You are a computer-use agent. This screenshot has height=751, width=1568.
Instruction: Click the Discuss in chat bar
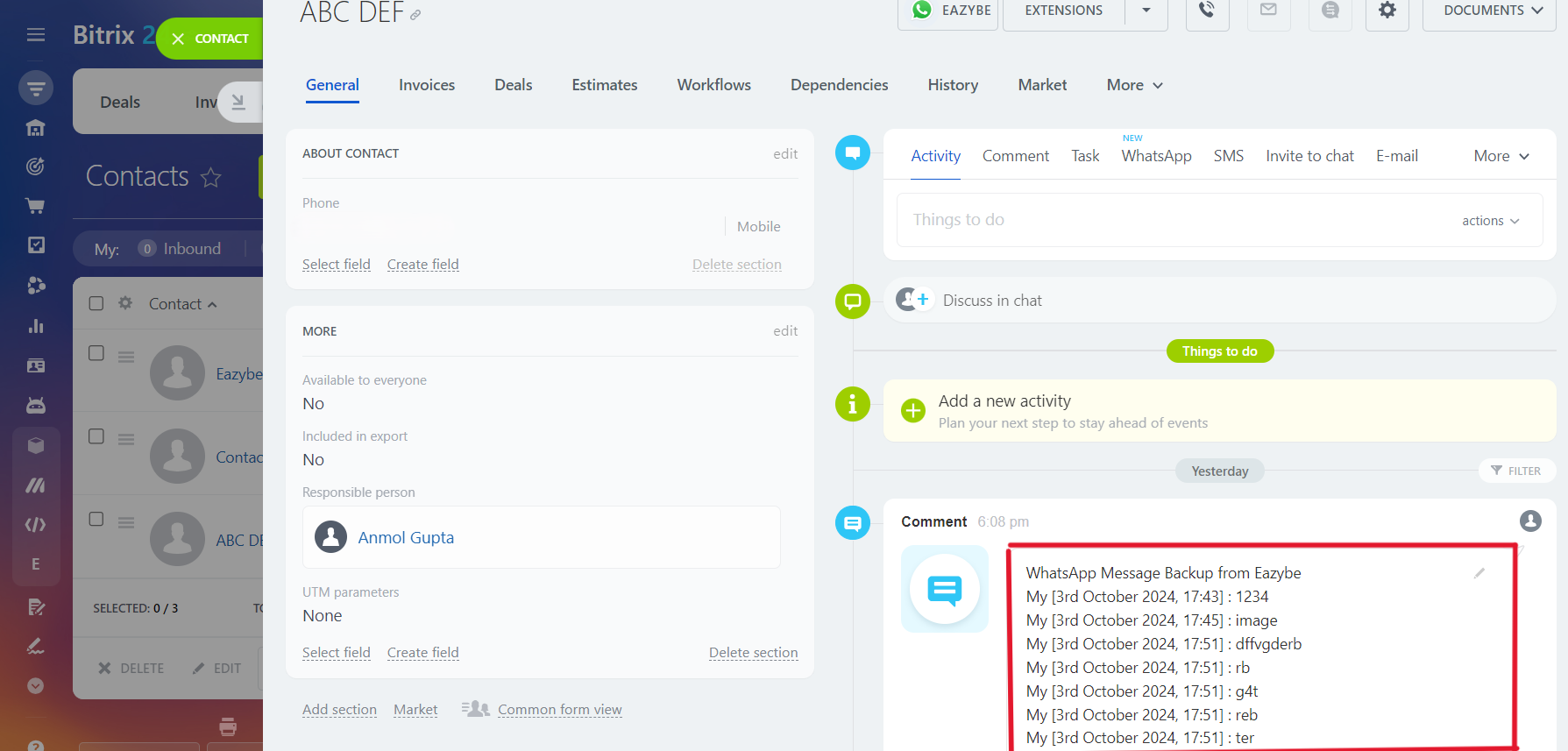(x=1219, y=301)
